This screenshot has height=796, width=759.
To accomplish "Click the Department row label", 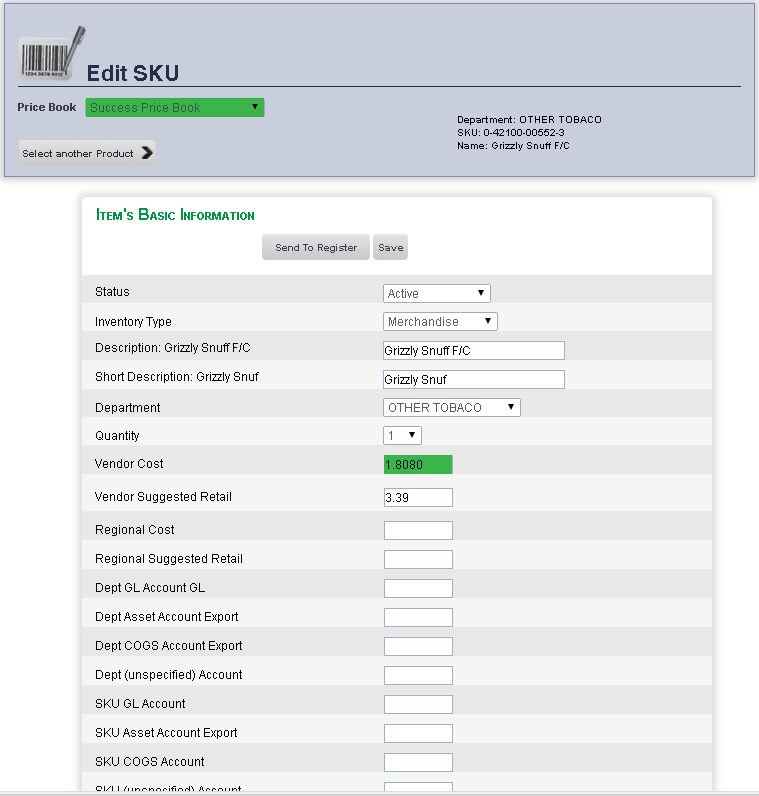I will 127,408.
